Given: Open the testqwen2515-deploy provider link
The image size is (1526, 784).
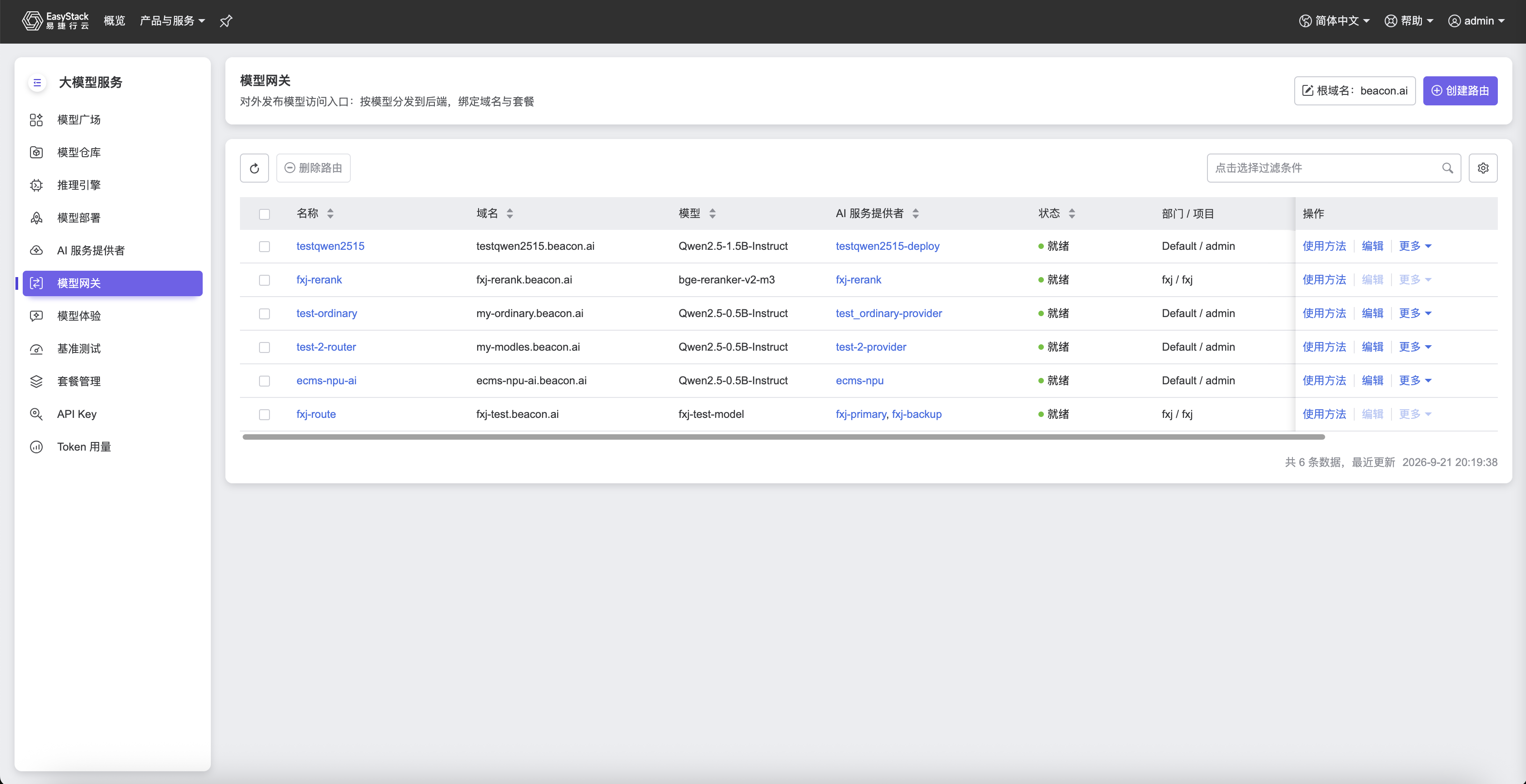Looking at the screenshot, I should (888, 246).
